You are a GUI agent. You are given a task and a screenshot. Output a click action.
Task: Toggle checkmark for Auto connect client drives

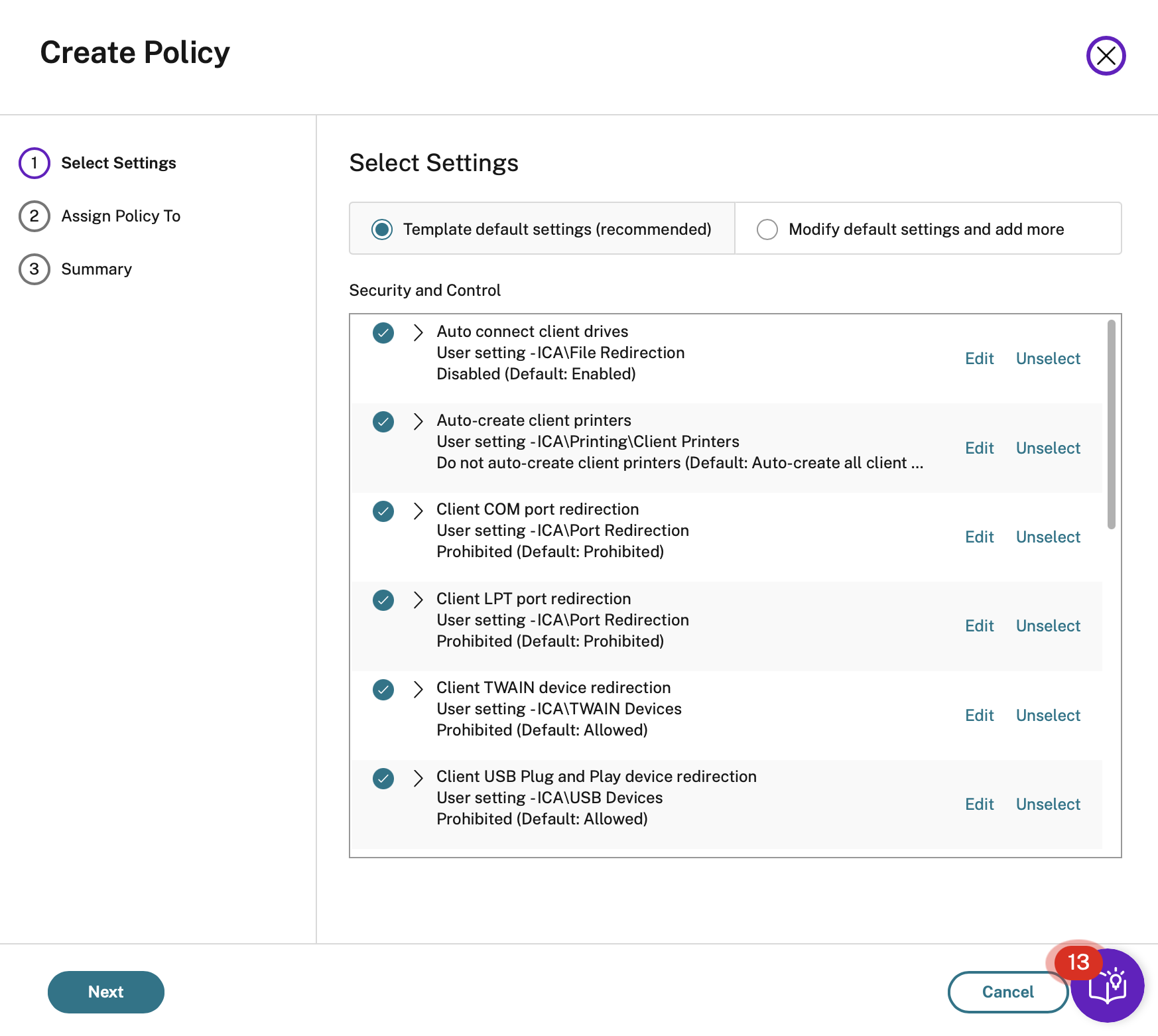383,332
